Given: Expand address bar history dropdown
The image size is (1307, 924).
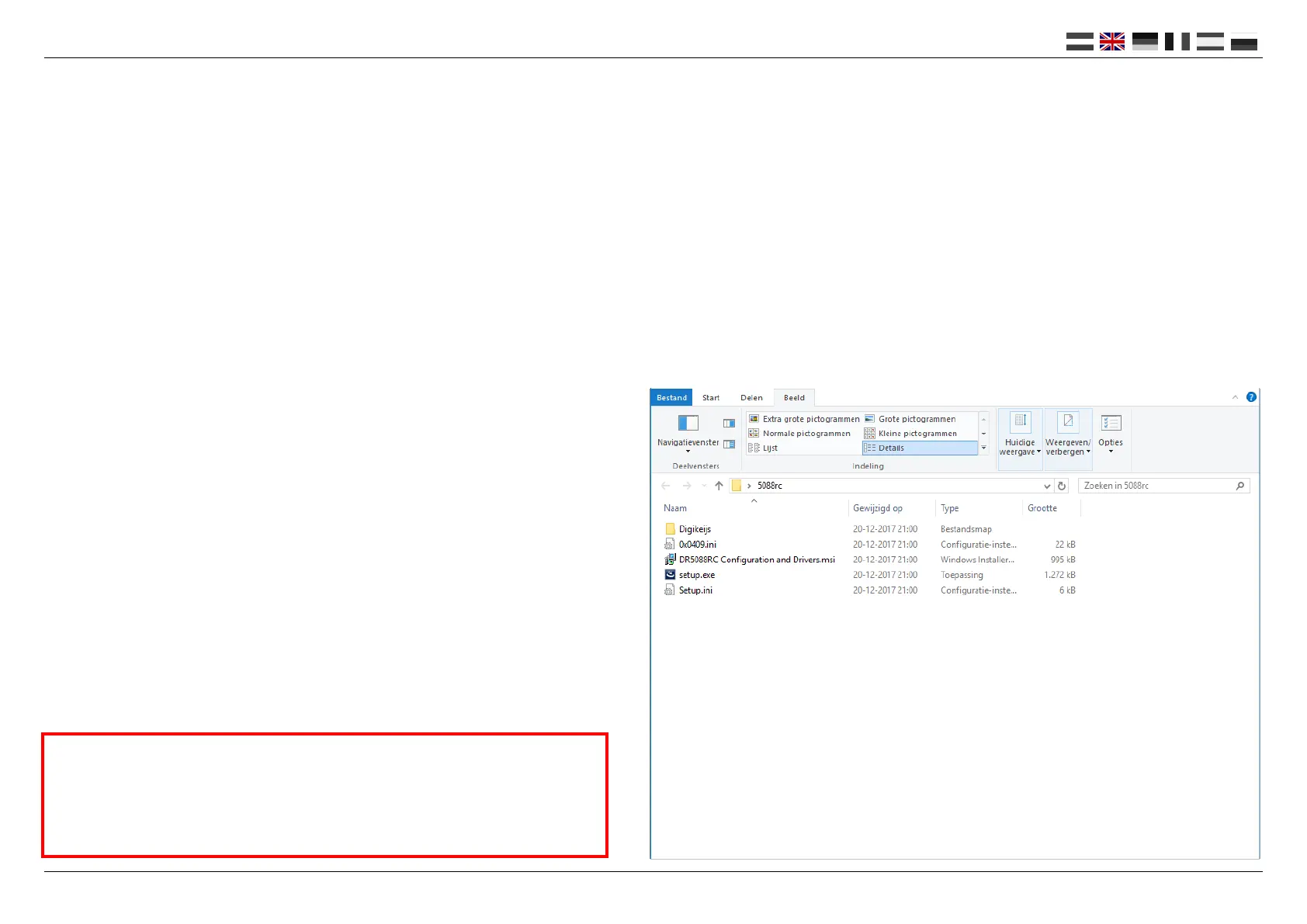Looking at the screenshot, I should [1047, 486].
